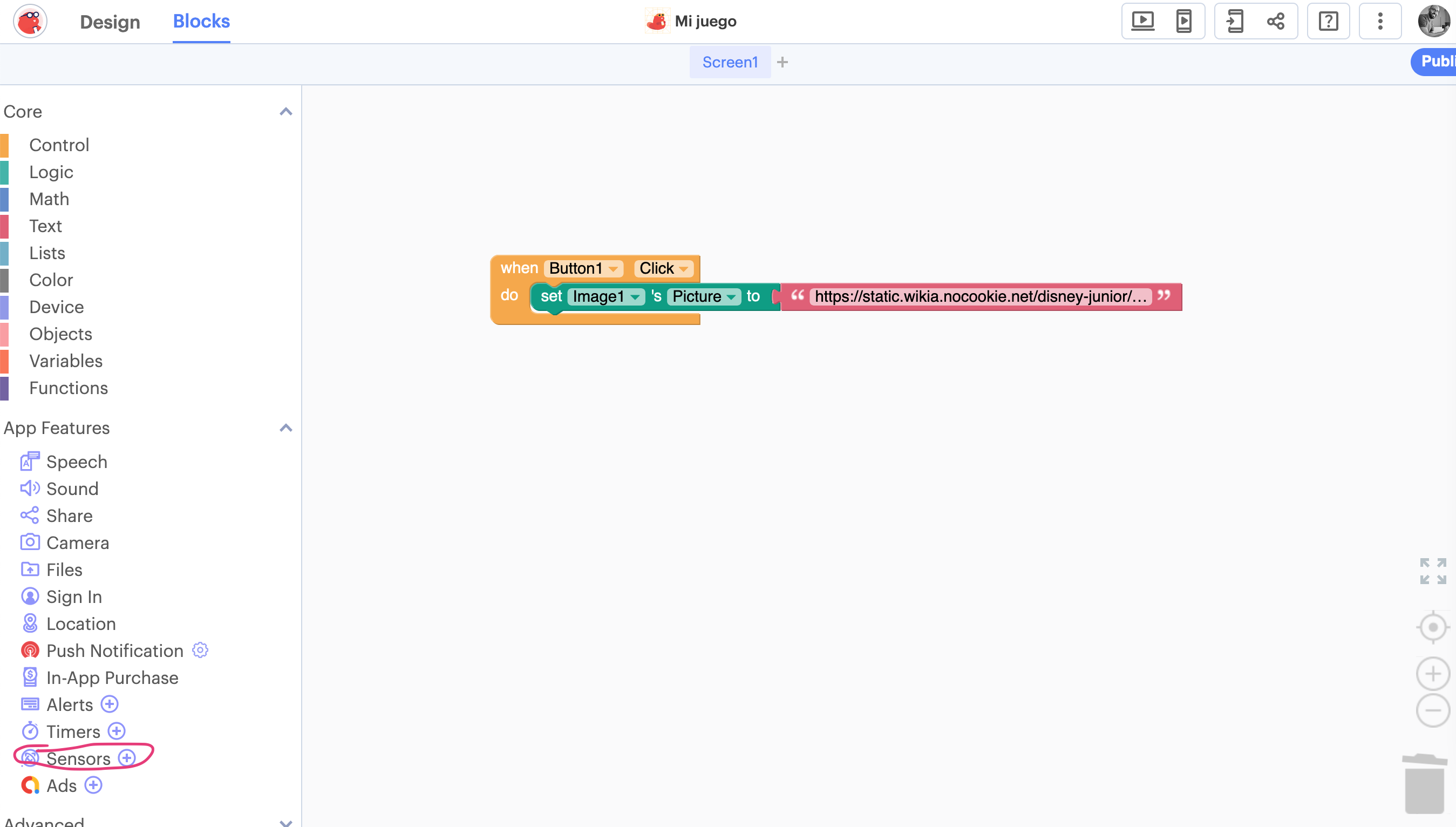Collapse the Core section chevron
This screenshot has height=827, width=1456.
click(285, 111)
